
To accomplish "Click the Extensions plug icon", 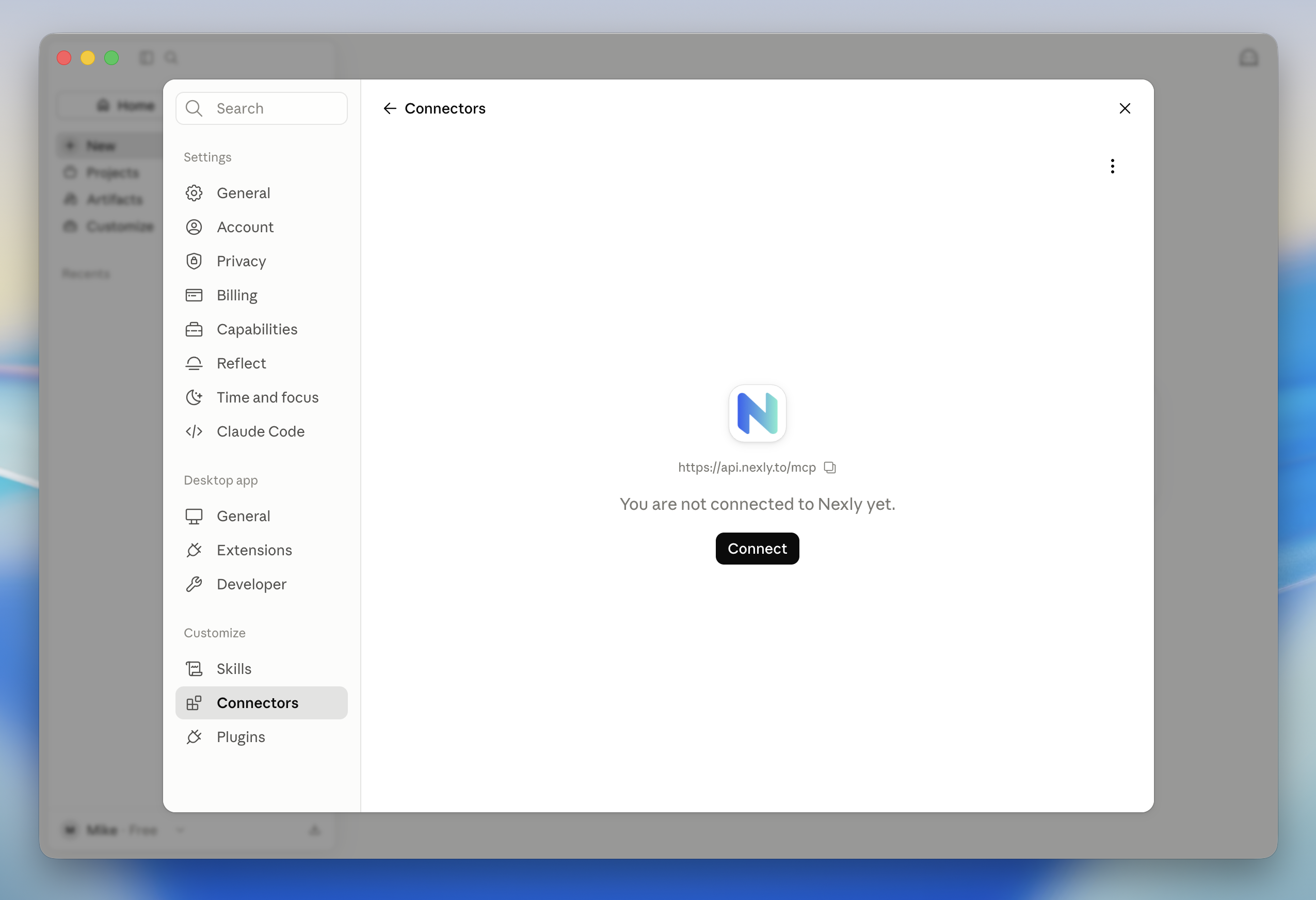I will (x=194, y=550).
